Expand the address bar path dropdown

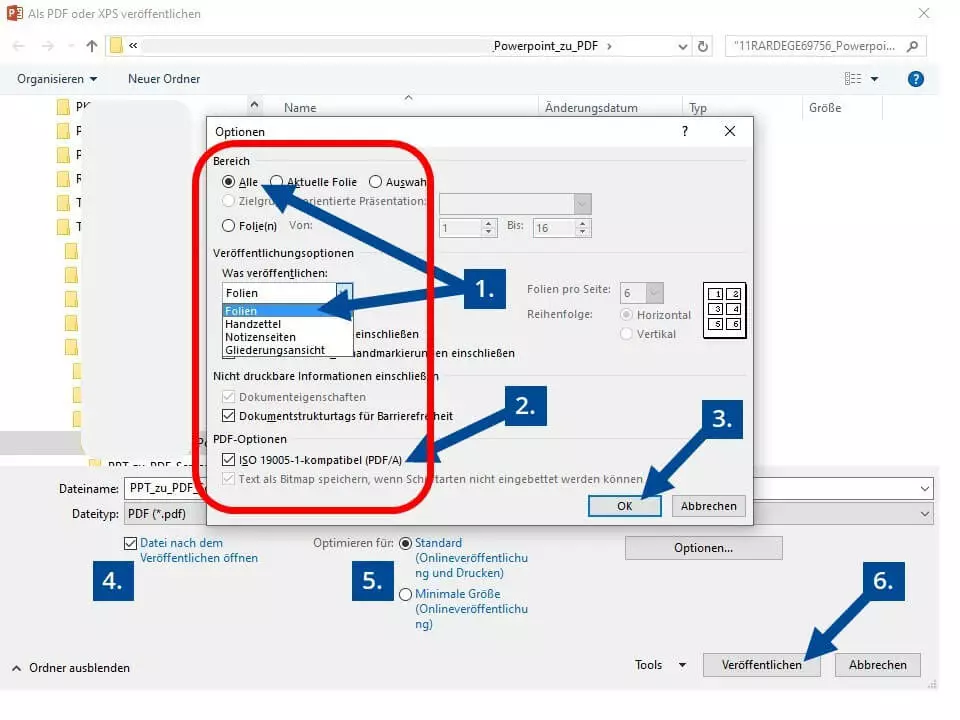coord(683,47)
